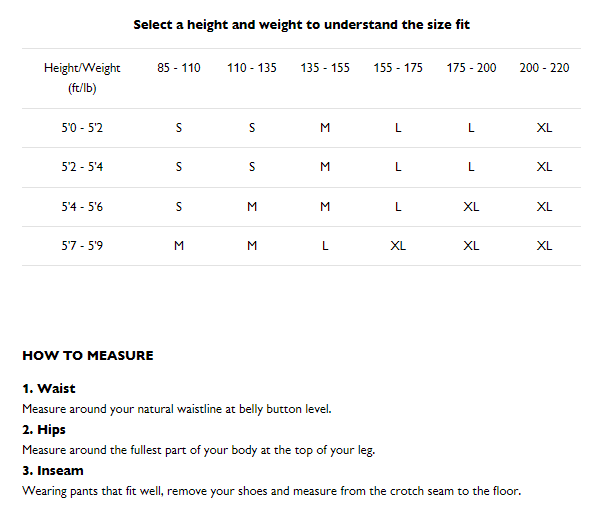Click the '3. Inseam' measurement heading
This screenshot has height=508, width=610.
[x=53, y=470]
